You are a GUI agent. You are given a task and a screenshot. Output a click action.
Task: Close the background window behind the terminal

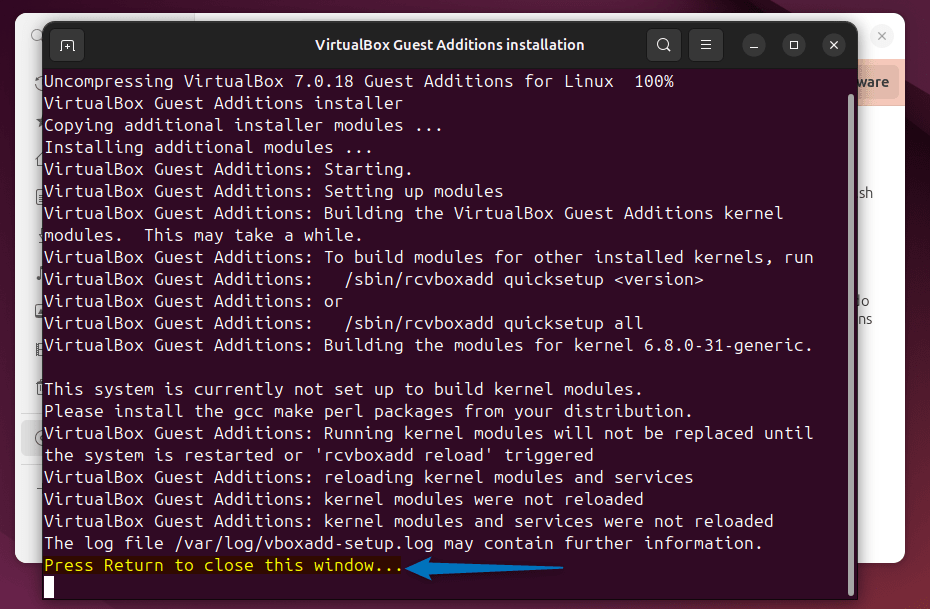pyautogui.click(x=881, y=35)
